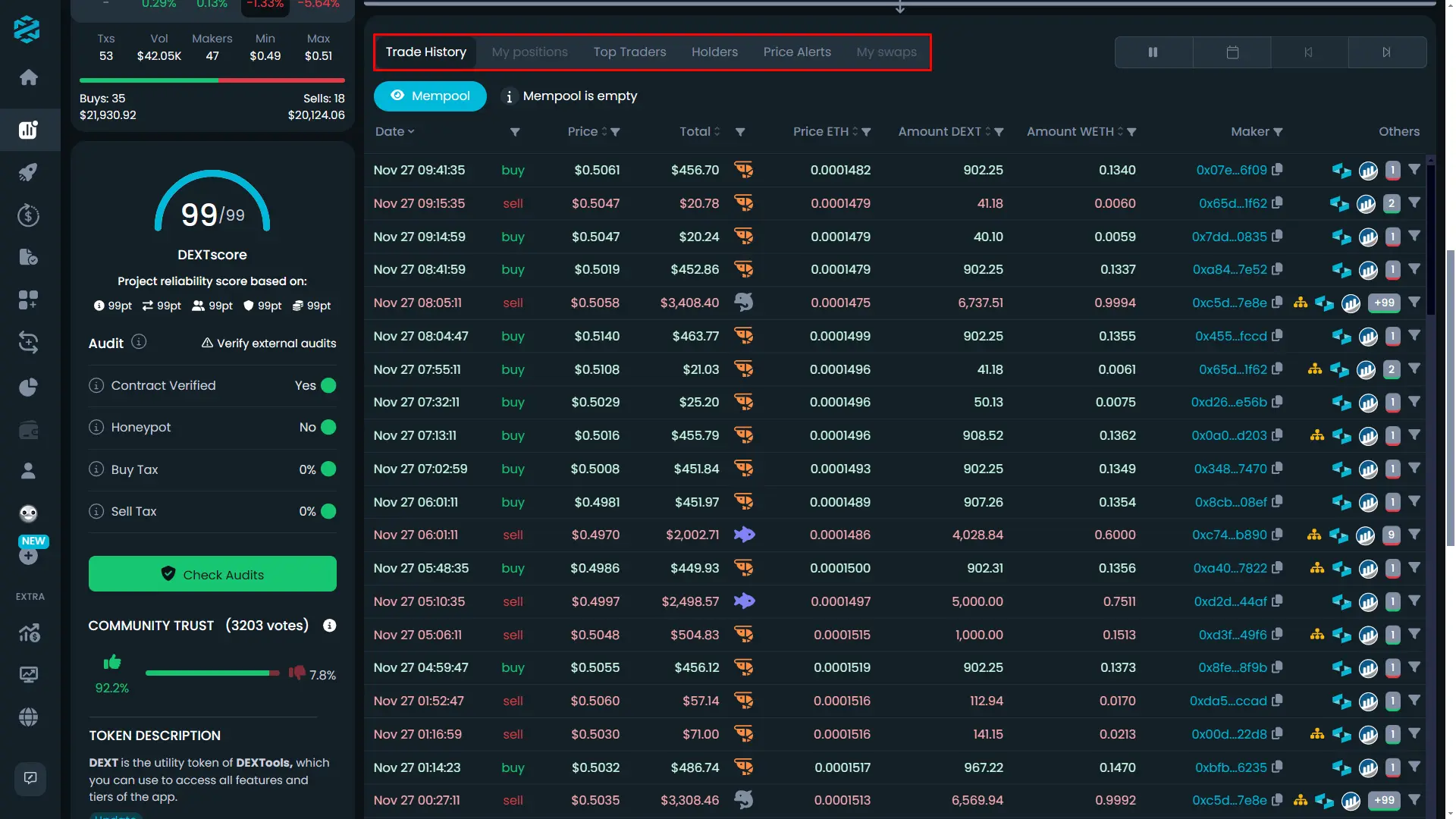Expand the Amount DEXT column filter
Screen dimensions: 1456x819
pos(999,131)
